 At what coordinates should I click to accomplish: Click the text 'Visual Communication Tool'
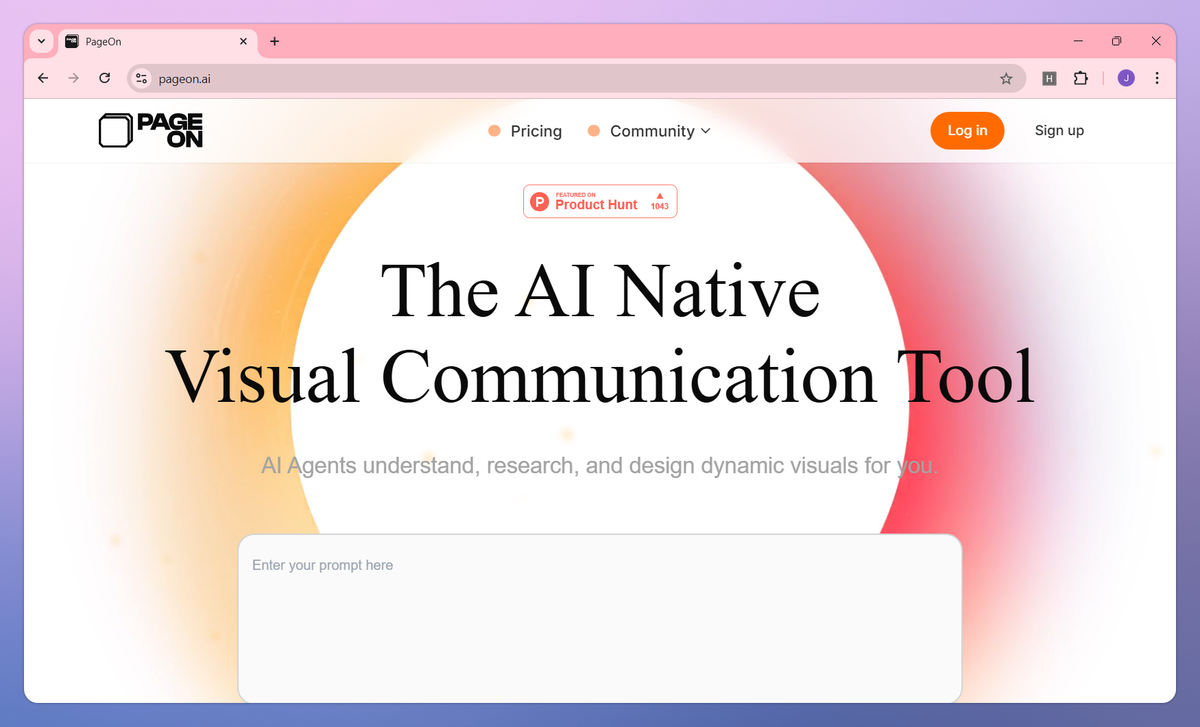pos(600,377)
